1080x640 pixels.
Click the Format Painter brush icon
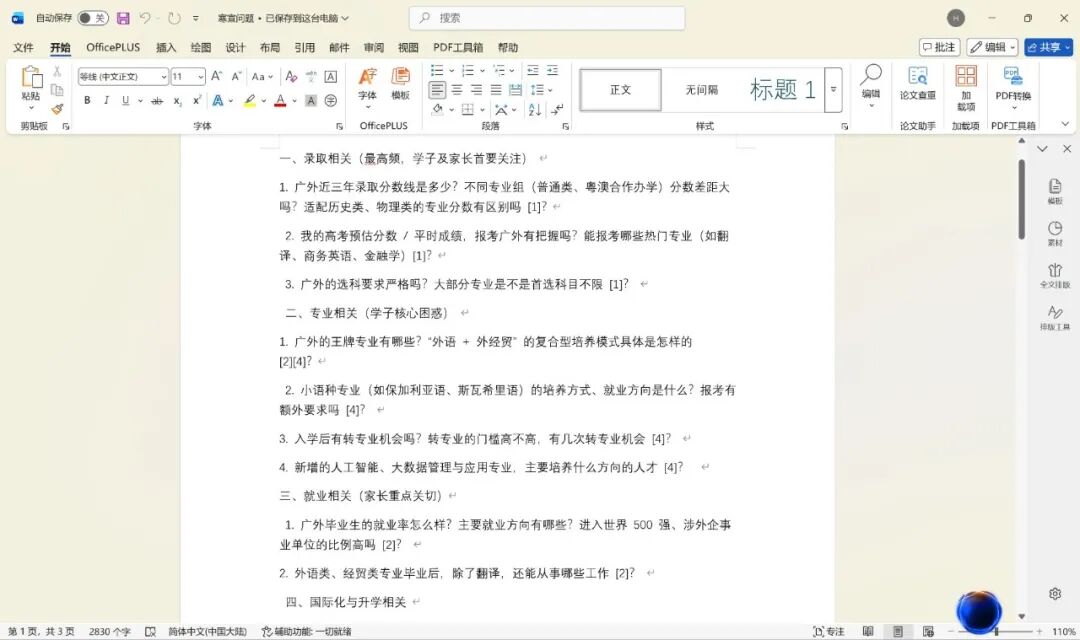pos(57,108)
